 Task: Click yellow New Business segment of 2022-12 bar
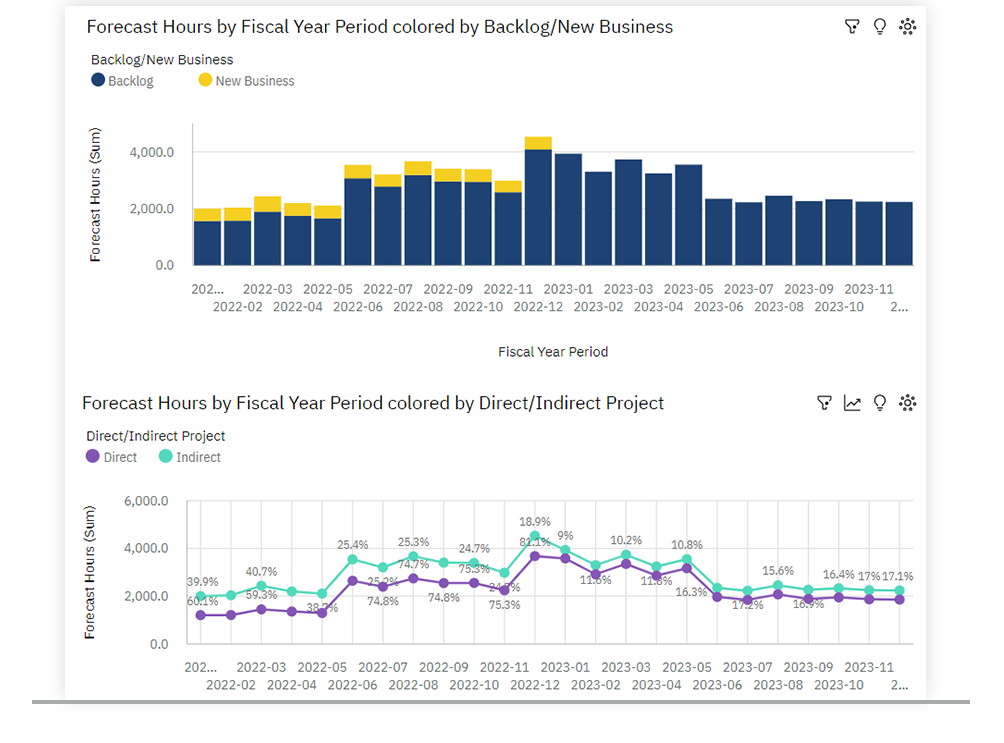(x=538, y=143)
